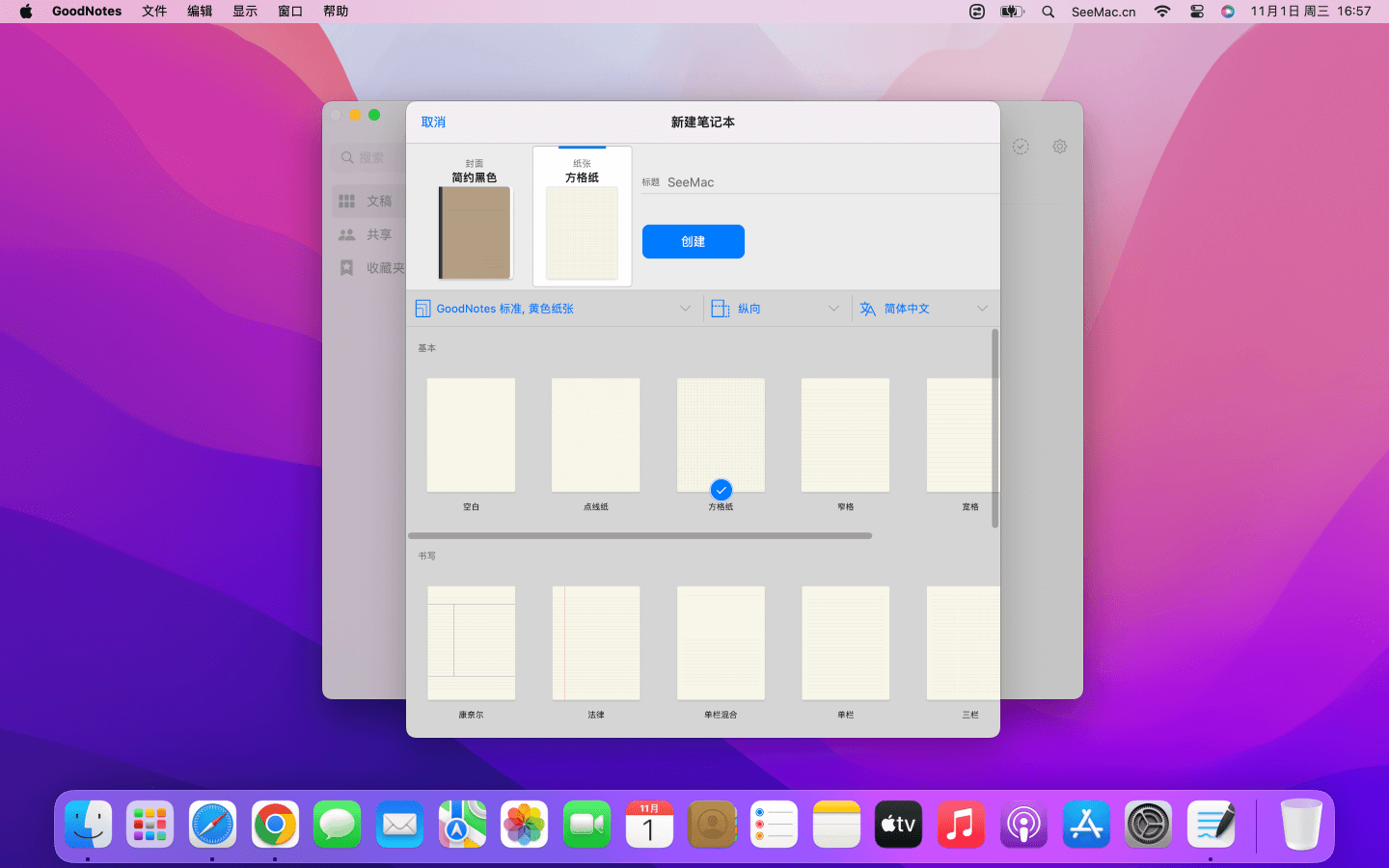1389x868 pixels.
Task: Open template size dropdown GoodNotes 标准, 黄色纸张
Action: tap(554, 309)
